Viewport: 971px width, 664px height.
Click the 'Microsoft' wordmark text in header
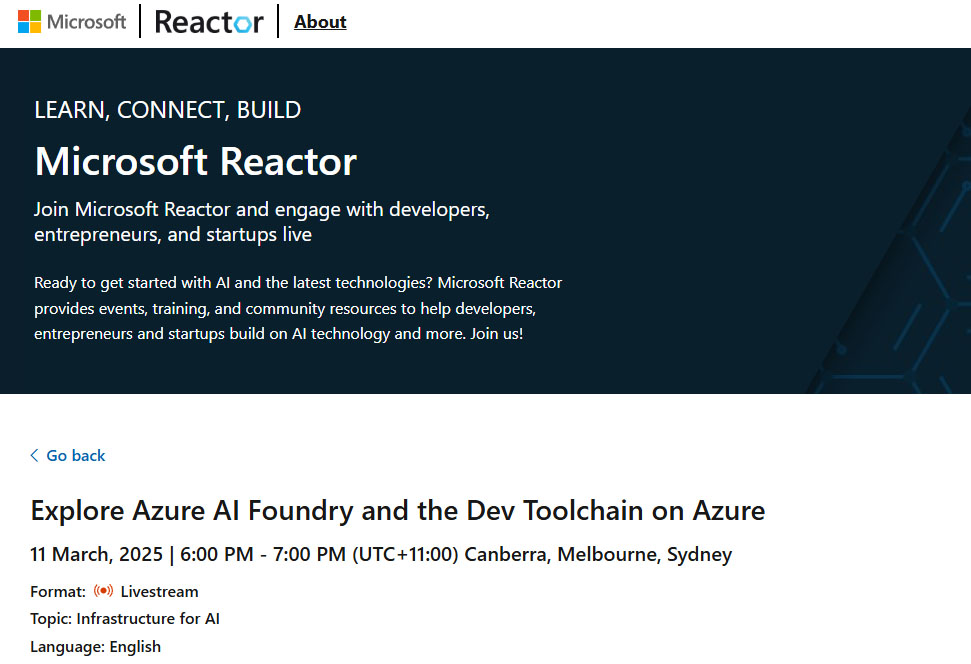(87, 22)
